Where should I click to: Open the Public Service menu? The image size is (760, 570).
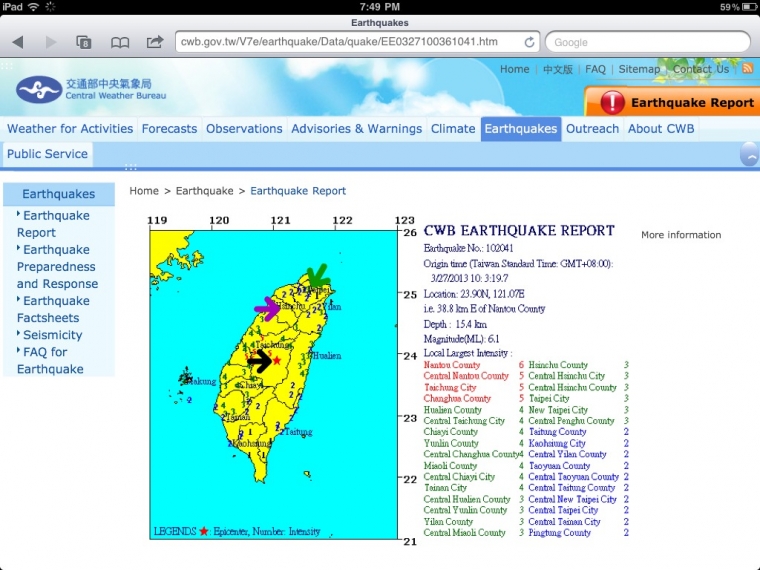(x=48, y=154)
